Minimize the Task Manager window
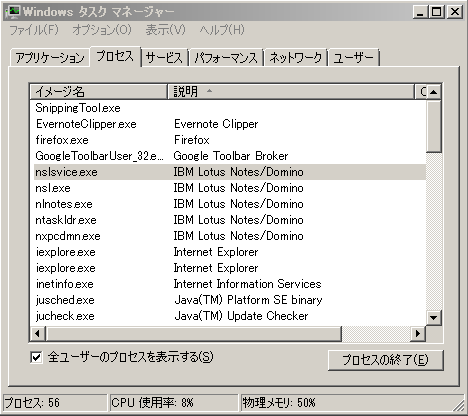Viewport: 468px width, 416px height. click(420, 12)
